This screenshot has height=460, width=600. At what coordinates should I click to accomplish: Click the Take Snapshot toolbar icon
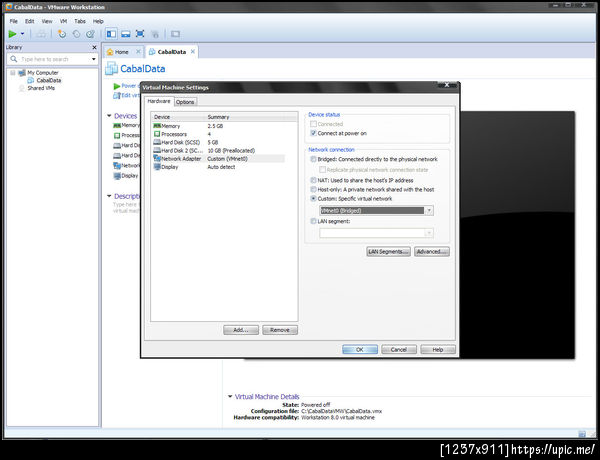(62, 34)
